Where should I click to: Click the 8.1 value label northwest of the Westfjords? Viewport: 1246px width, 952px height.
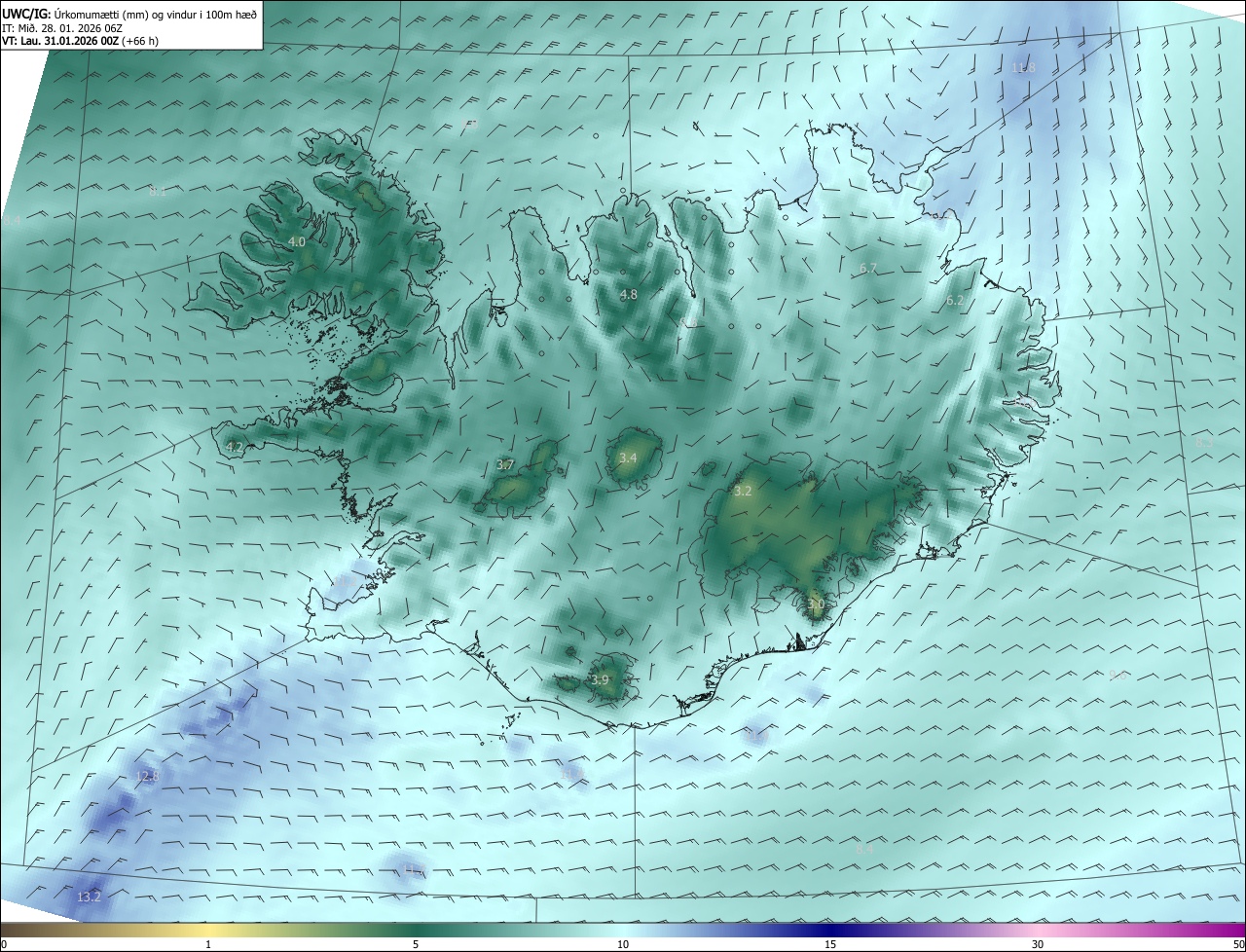[x=158, y=192]
